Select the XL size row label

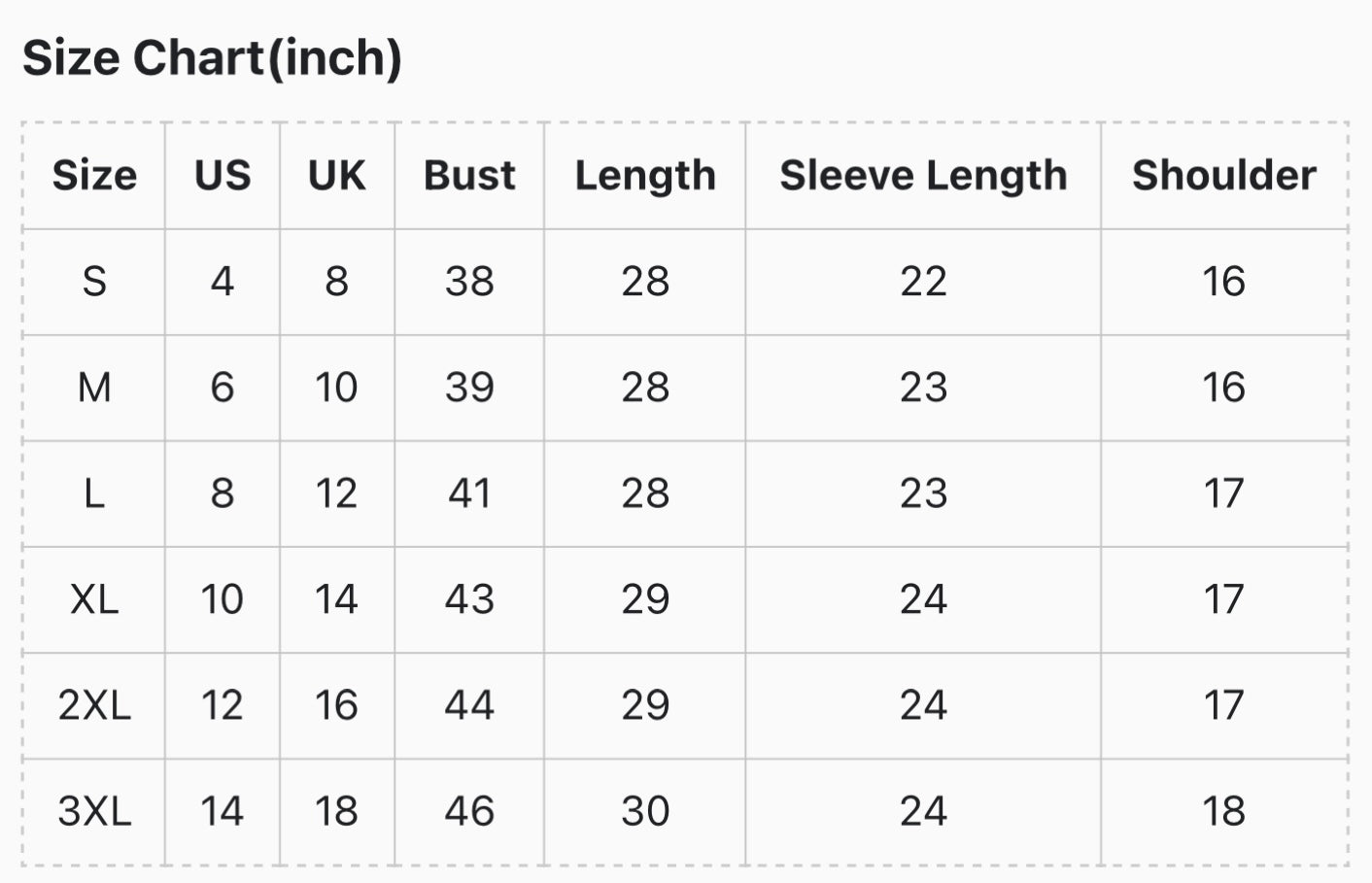pos(94,599)
